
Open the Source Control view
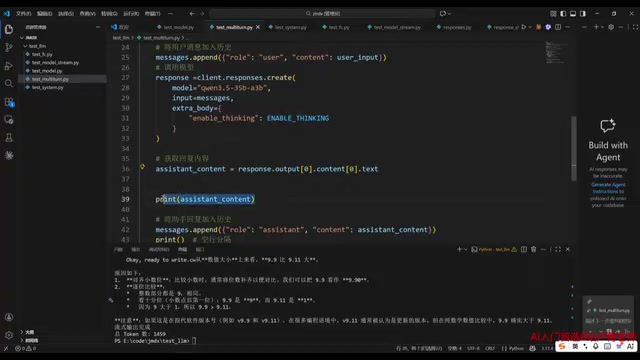pyautogui.click(x=9, y=47)
